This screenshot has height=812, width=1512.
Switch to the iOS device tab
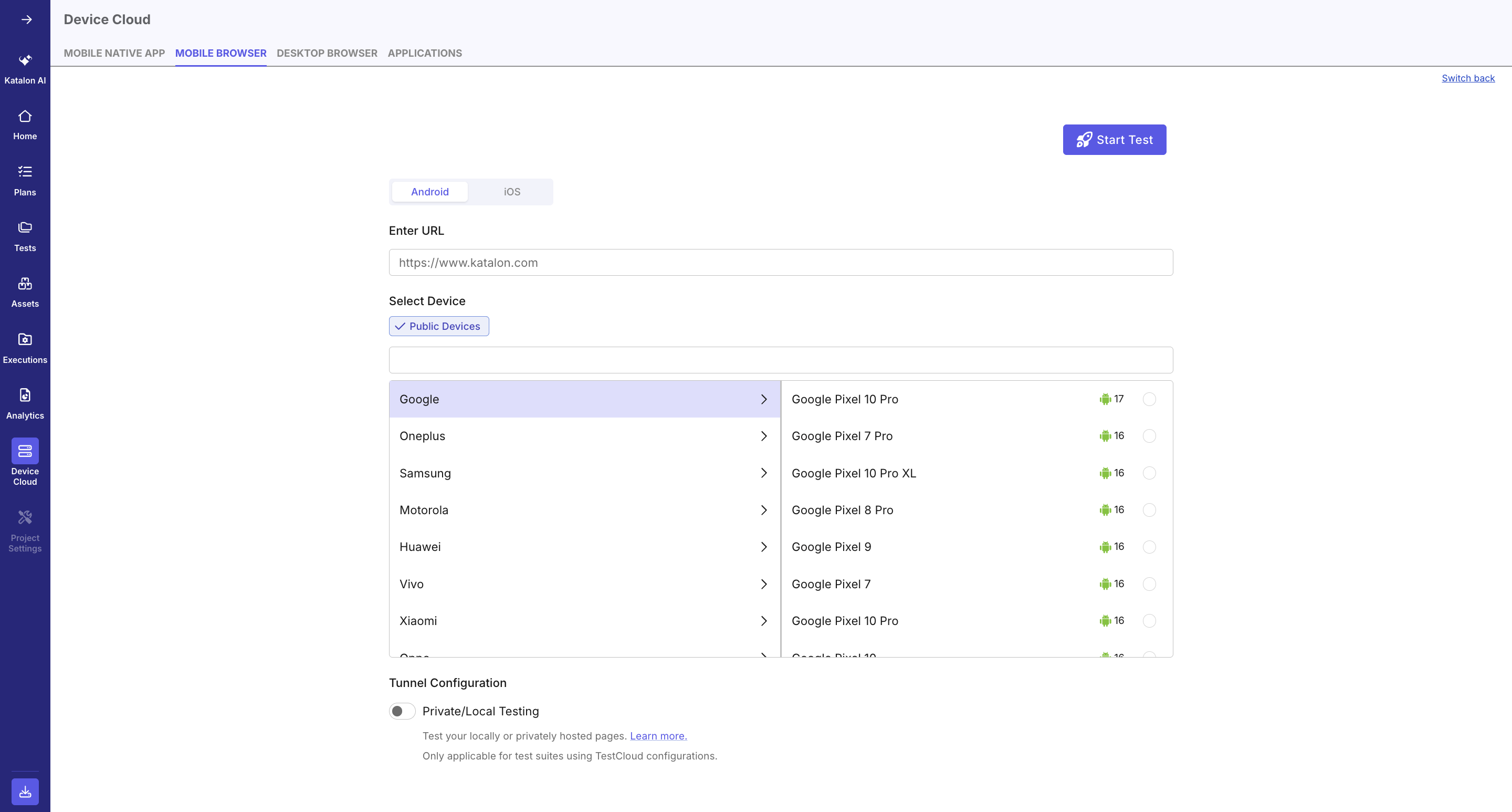(511, 191)
